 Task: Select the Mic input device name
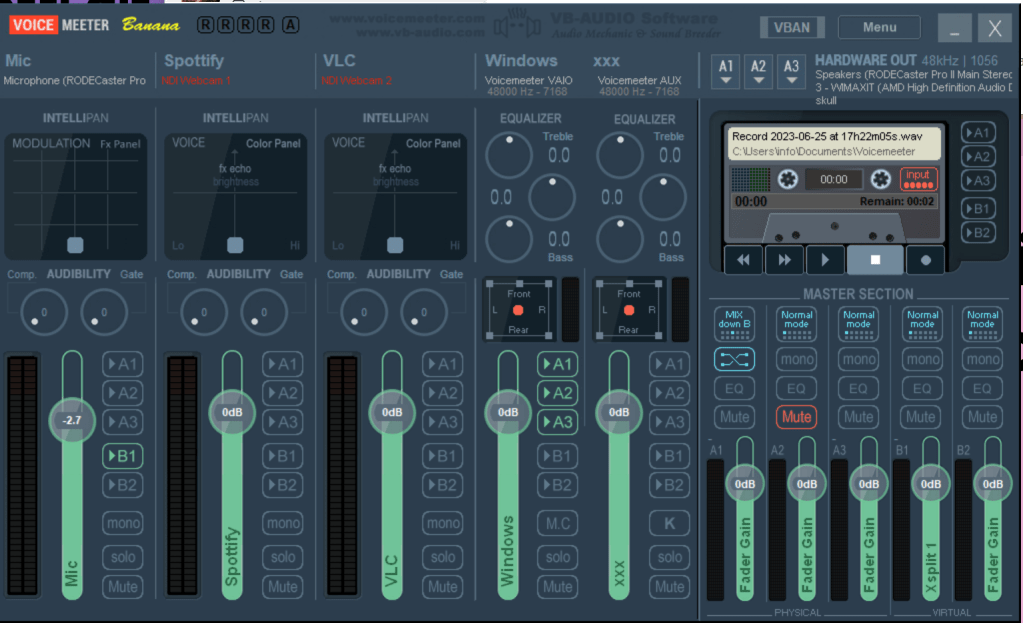click(74, 80)
